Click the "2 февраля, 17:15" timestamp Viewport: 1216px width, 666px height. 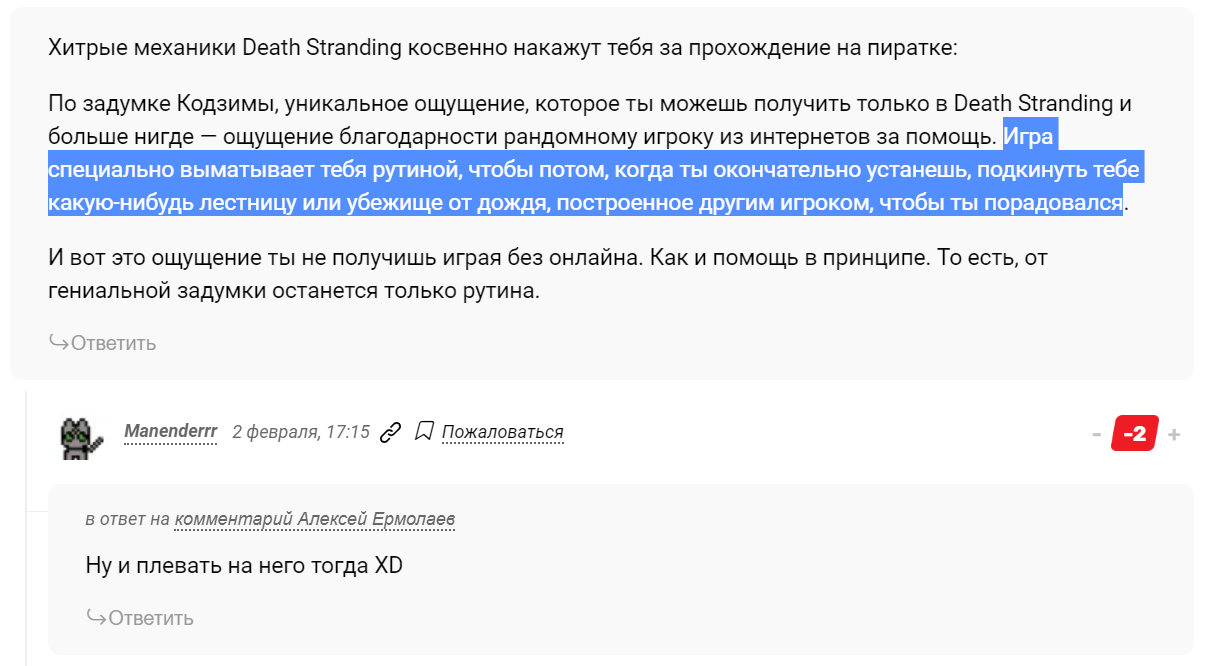301,432
